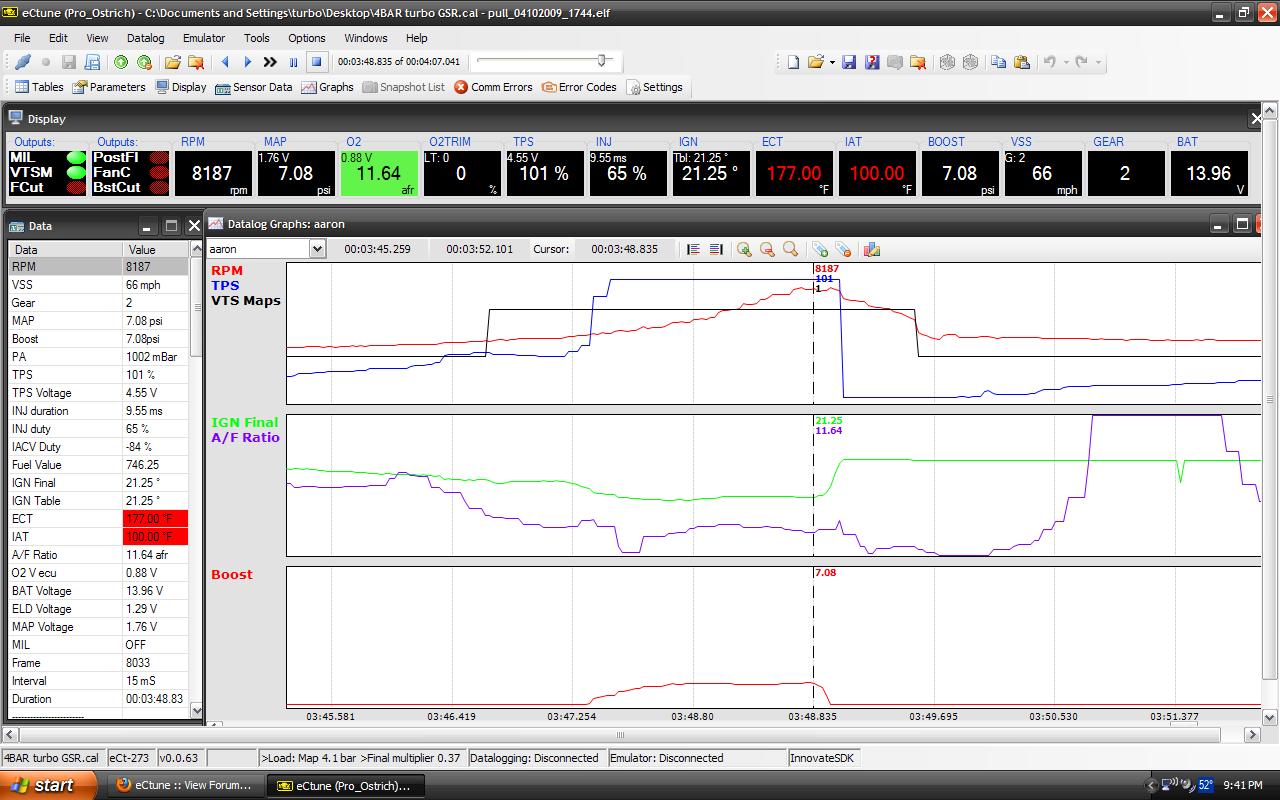Screen dimensions: 1280x800
Task: Open the Windows menu
Action: [x=366, y=38]
